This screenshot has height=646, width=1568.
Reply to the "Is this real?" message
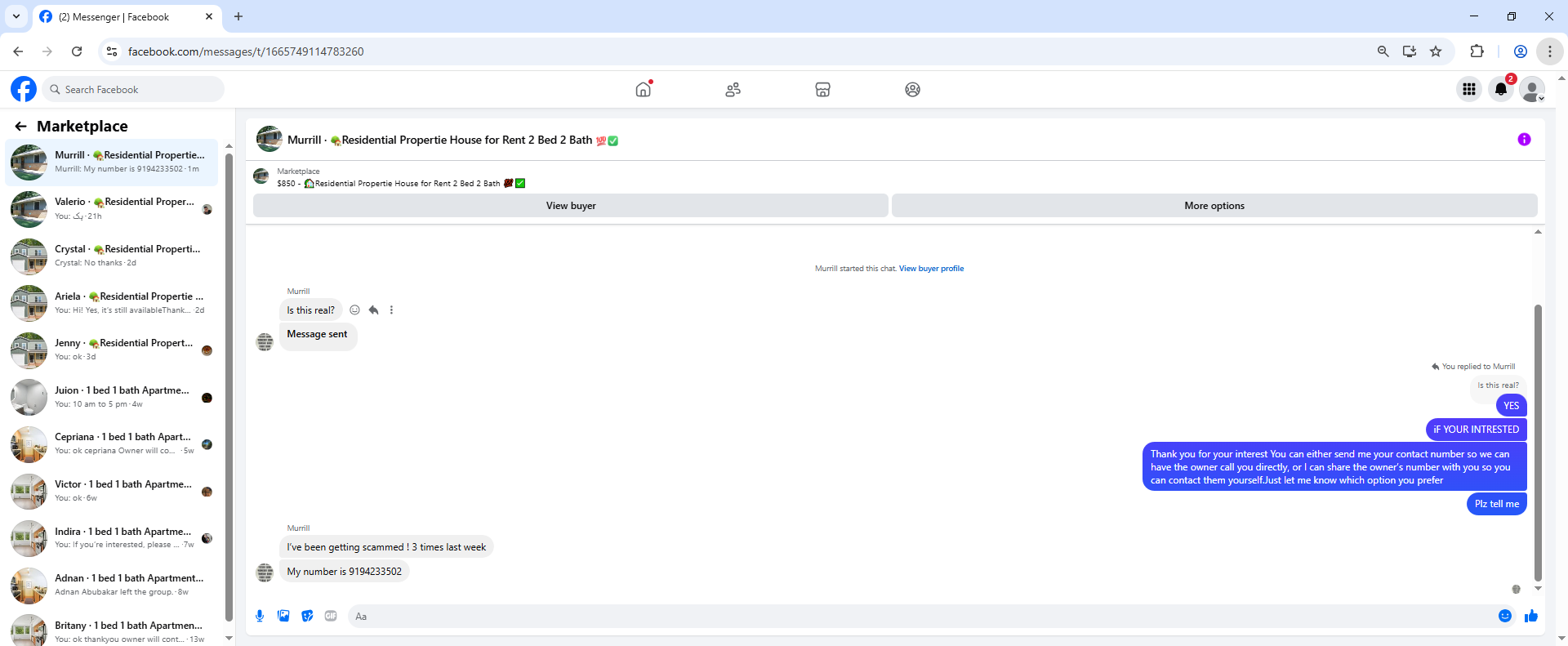click(373, 310)
